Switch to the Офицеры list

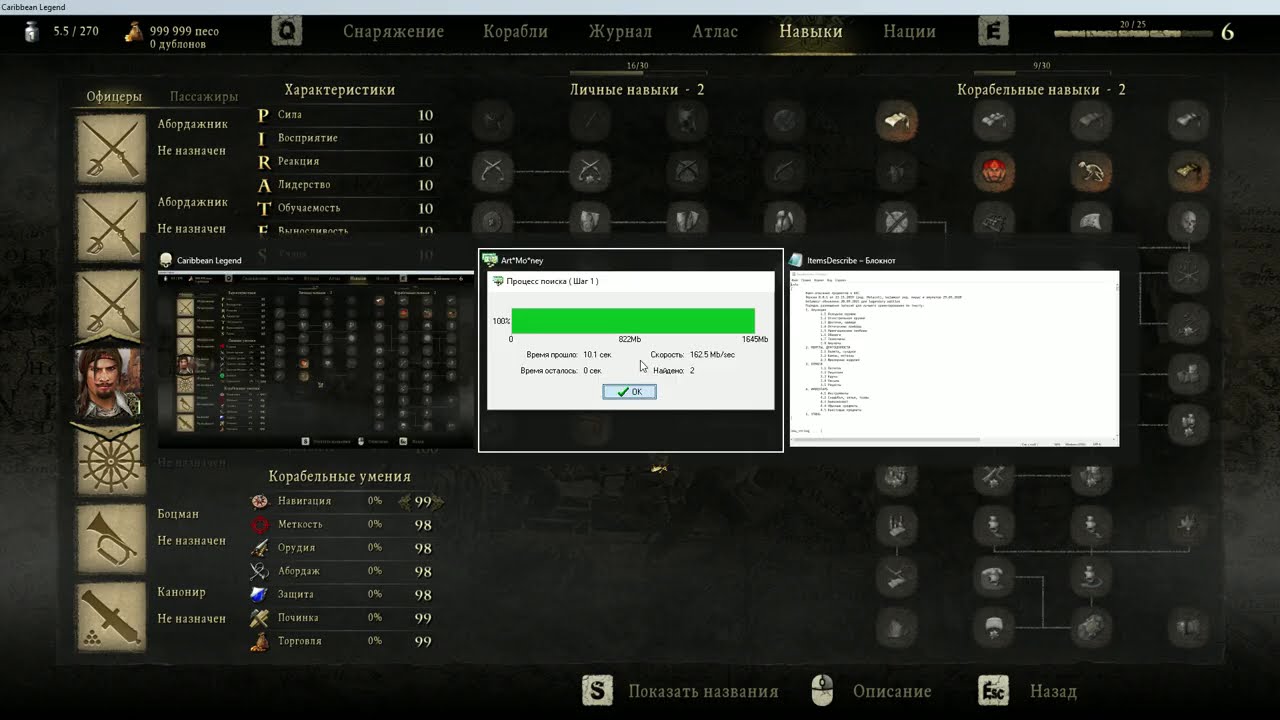[x=114, y=97]
